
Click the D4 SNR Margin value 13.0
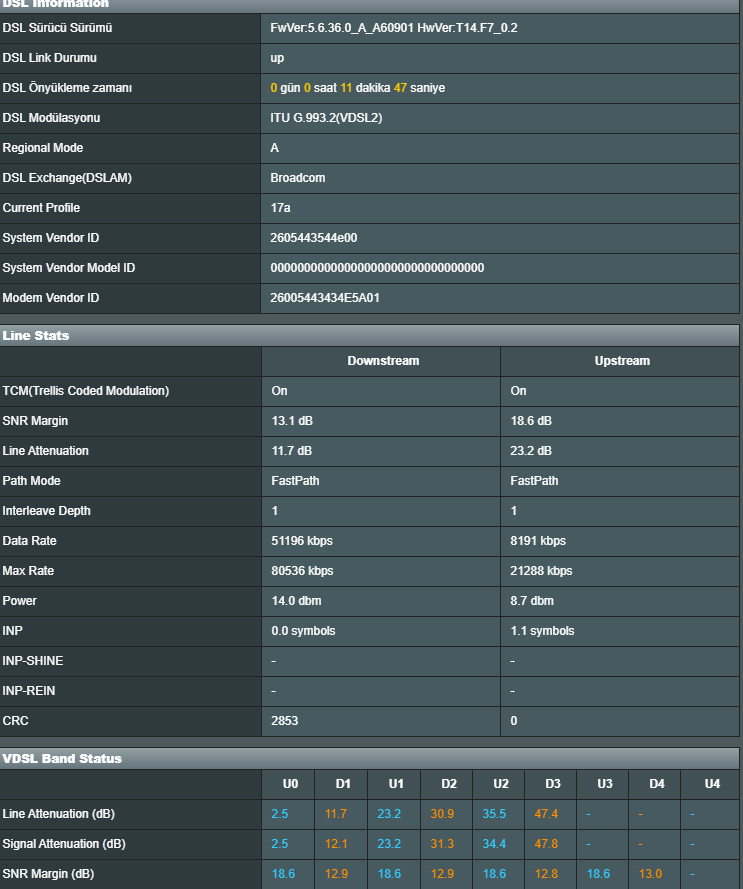(x=650, y=874)
